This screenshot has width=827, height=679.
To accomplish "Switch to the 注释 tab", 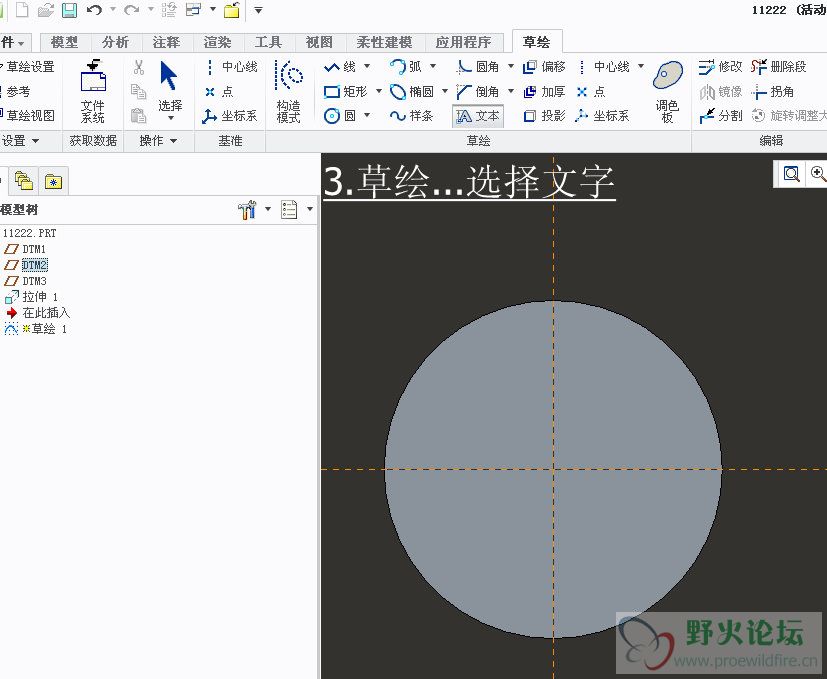I will (166, 42).
